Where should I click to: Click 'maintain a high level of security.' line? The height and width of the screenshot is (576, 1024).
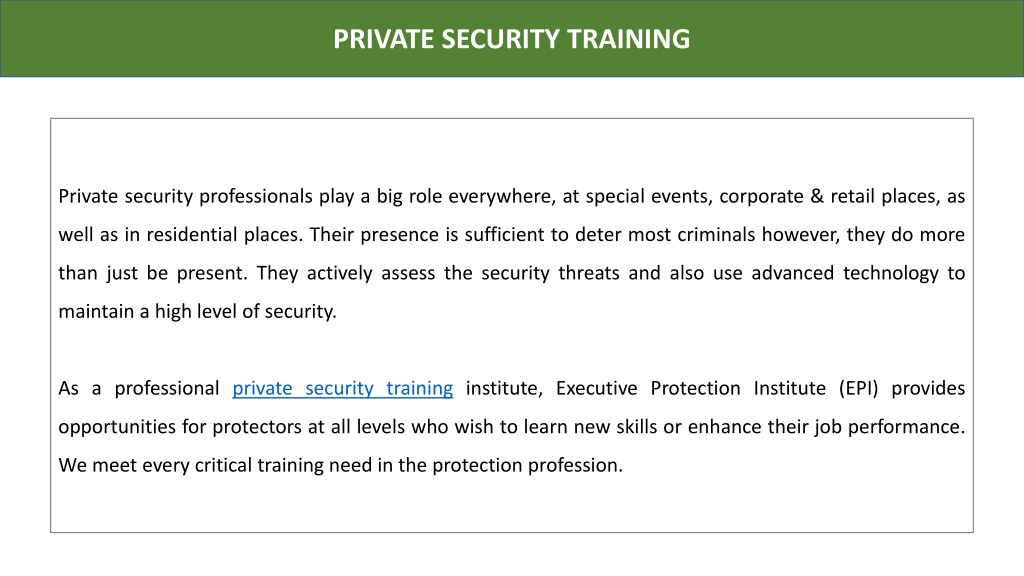coord(197,312)
